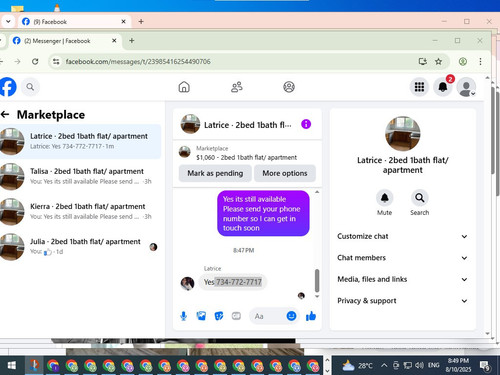The image size is (500, 375).
Task: Open the Windows notification center icon
Action: tap(485, 366)
